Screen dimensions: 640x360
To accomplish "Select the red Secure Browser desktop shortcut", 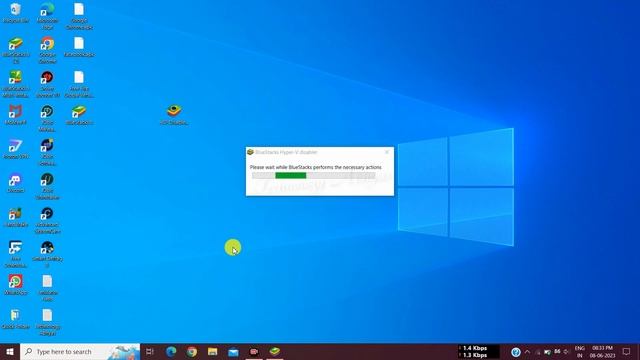I will [x=47, y=84].
